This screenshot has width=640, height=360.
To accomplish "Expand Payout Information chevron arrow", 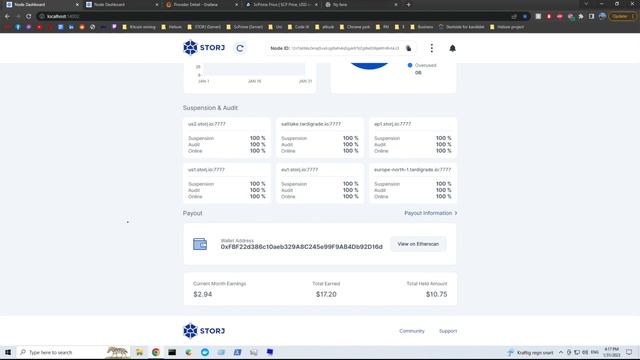I will pos(456,213).
